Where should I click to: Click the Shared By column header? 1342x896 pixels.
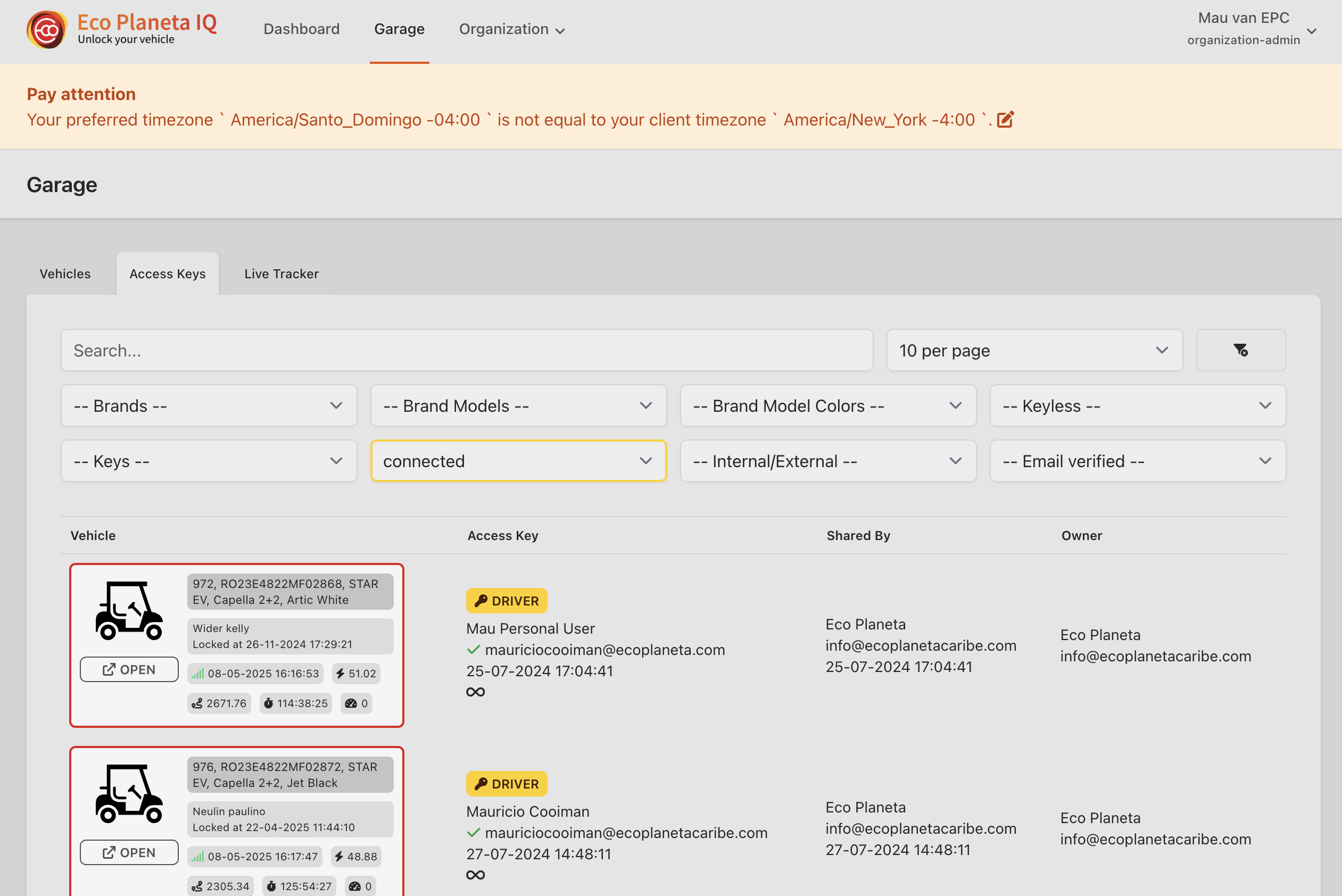[858, 536]
